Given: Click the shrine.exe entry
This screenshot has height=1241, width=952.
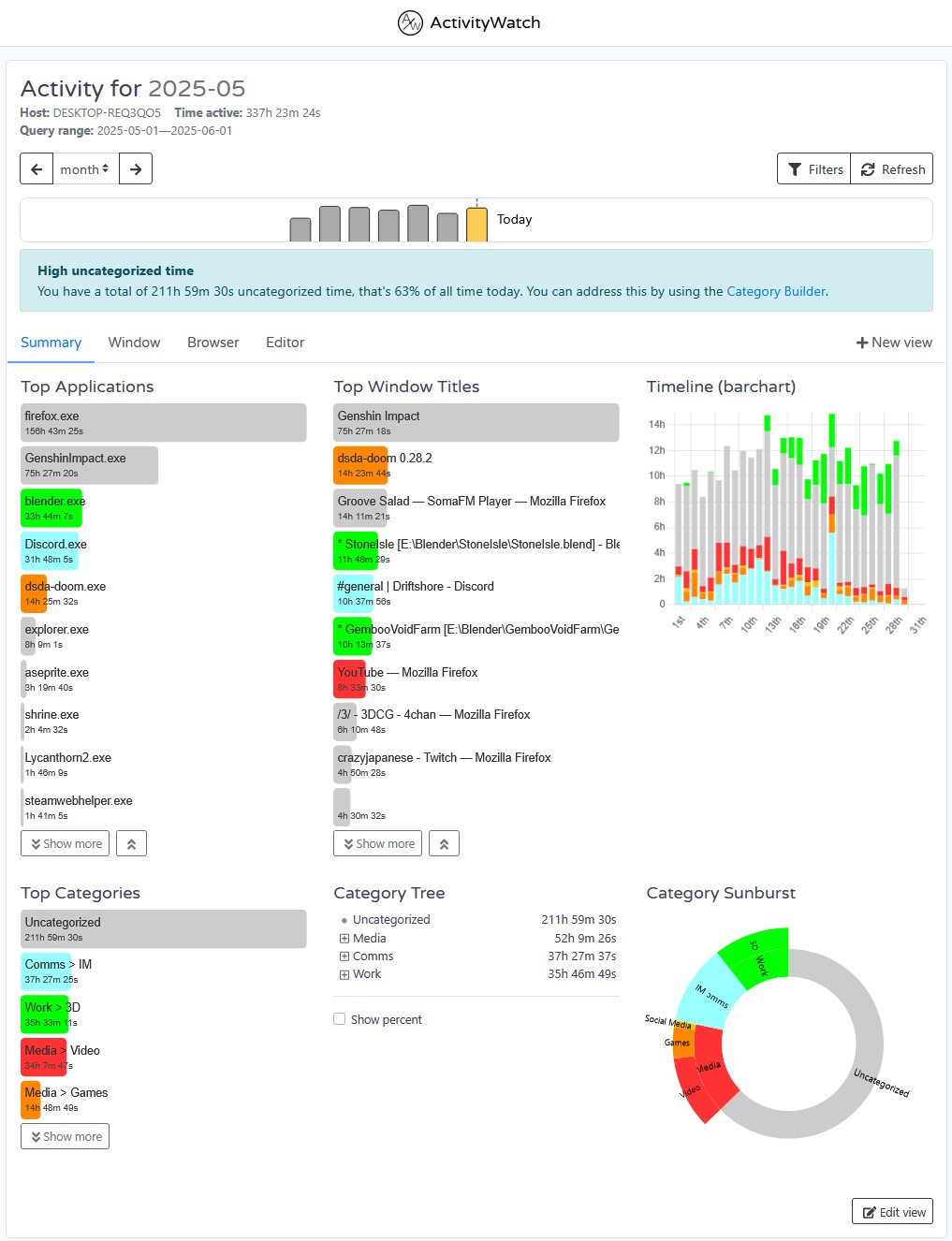Looking at the screenshot, I should (51, 722).
